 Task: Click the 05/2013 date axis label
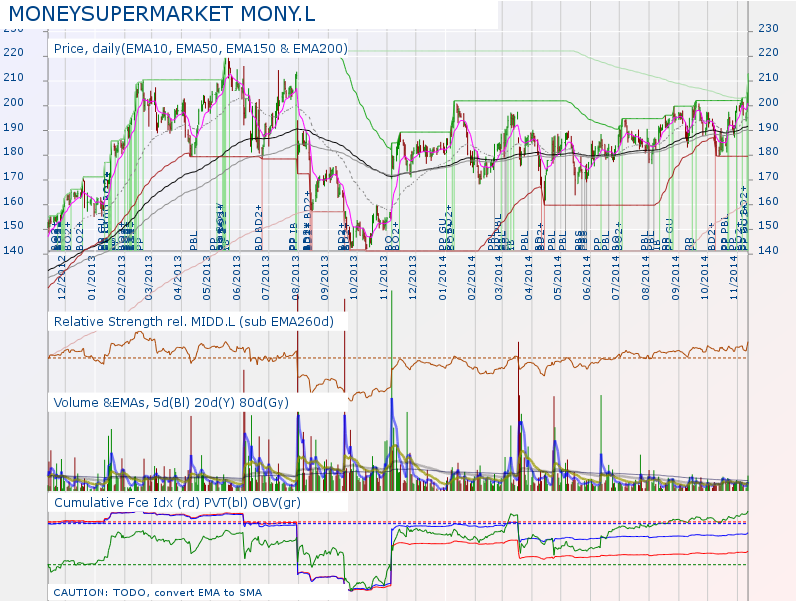click(207, 278)
